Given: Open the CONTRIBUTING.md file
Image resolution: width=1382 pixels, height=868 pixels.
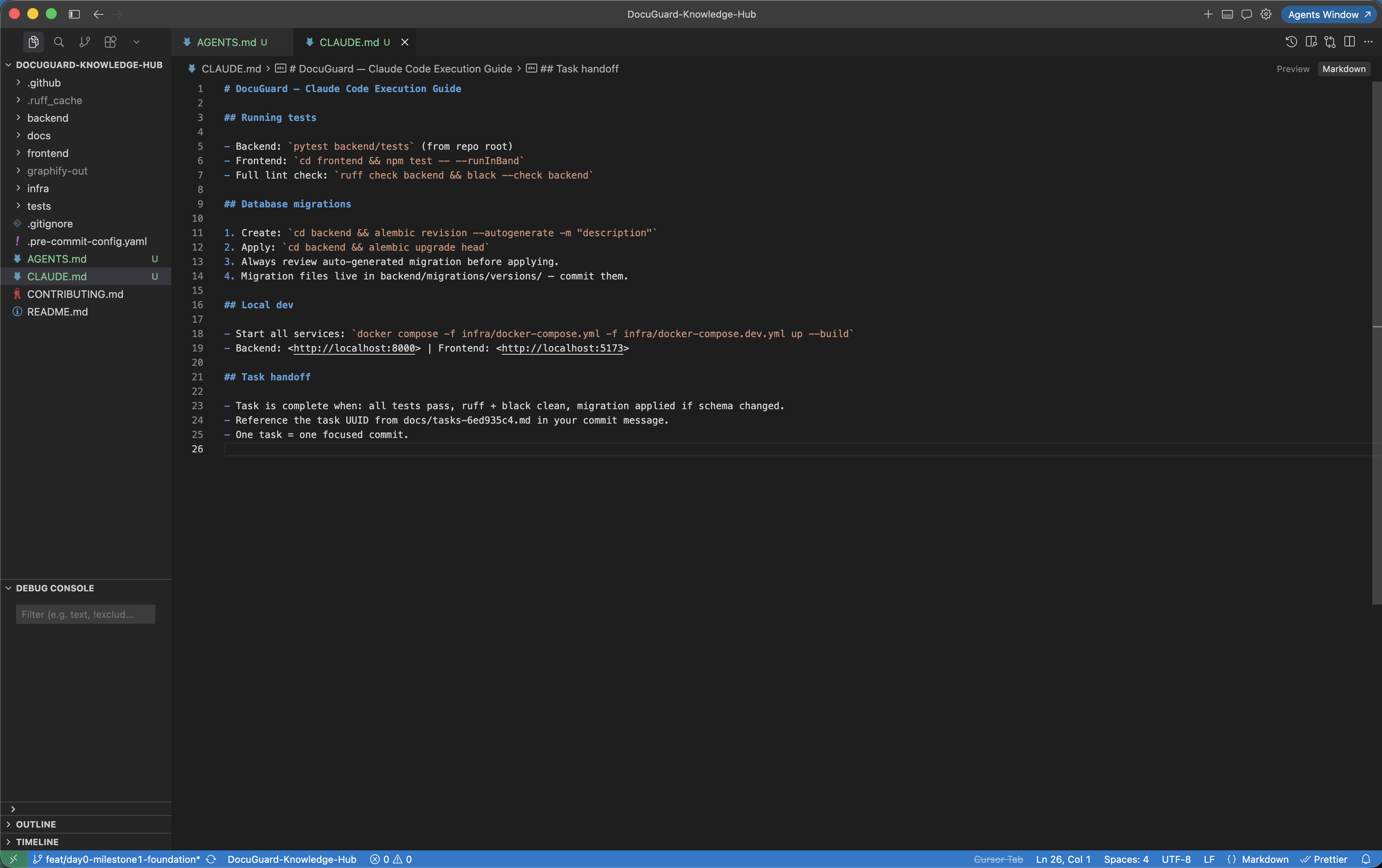Looking at the screenshot, I should (x=86, y=294).
